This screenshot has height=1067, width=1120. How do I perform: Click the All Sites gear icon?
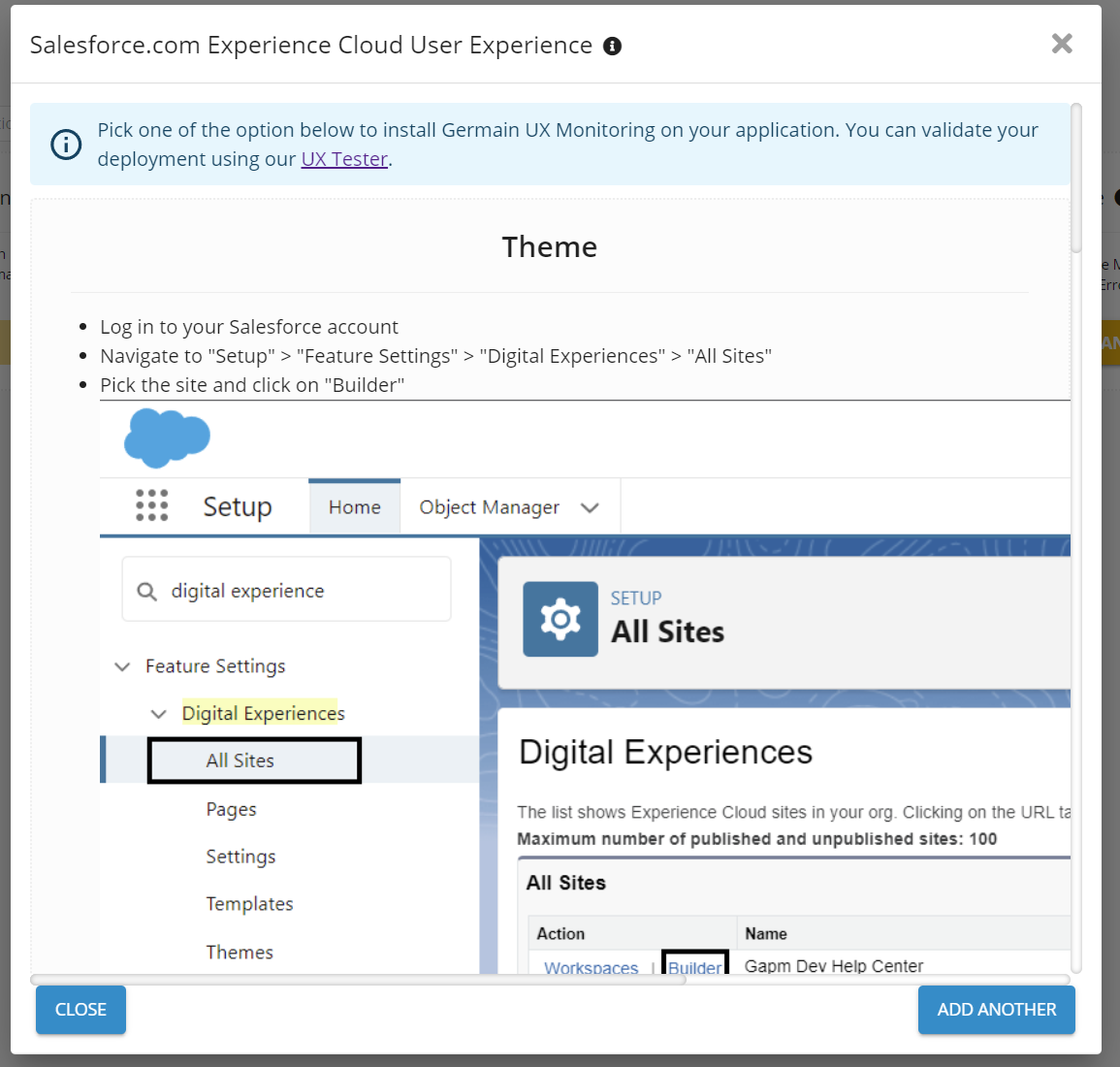pos(560,619)
